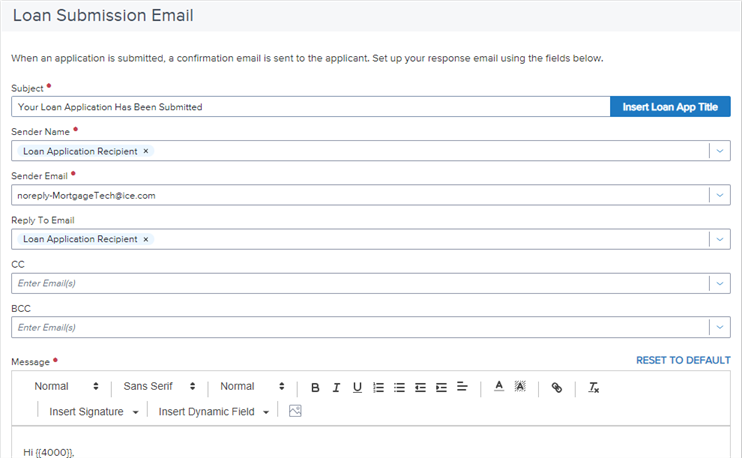Expand the Sender Name dropdown

pos(720,151)
